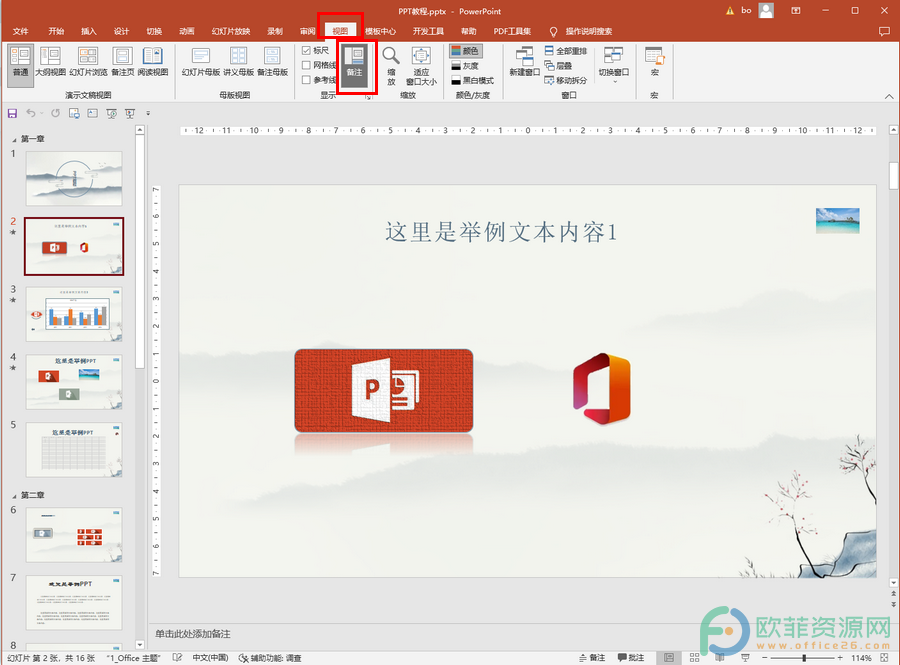
Task: Collapse the ribbon with the chevron
Action: [889, 96]
